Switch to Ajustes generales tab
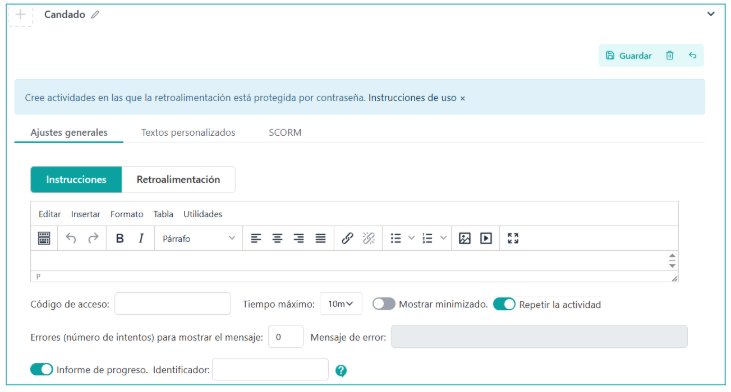Screen dimensions: 731x392 69,132
